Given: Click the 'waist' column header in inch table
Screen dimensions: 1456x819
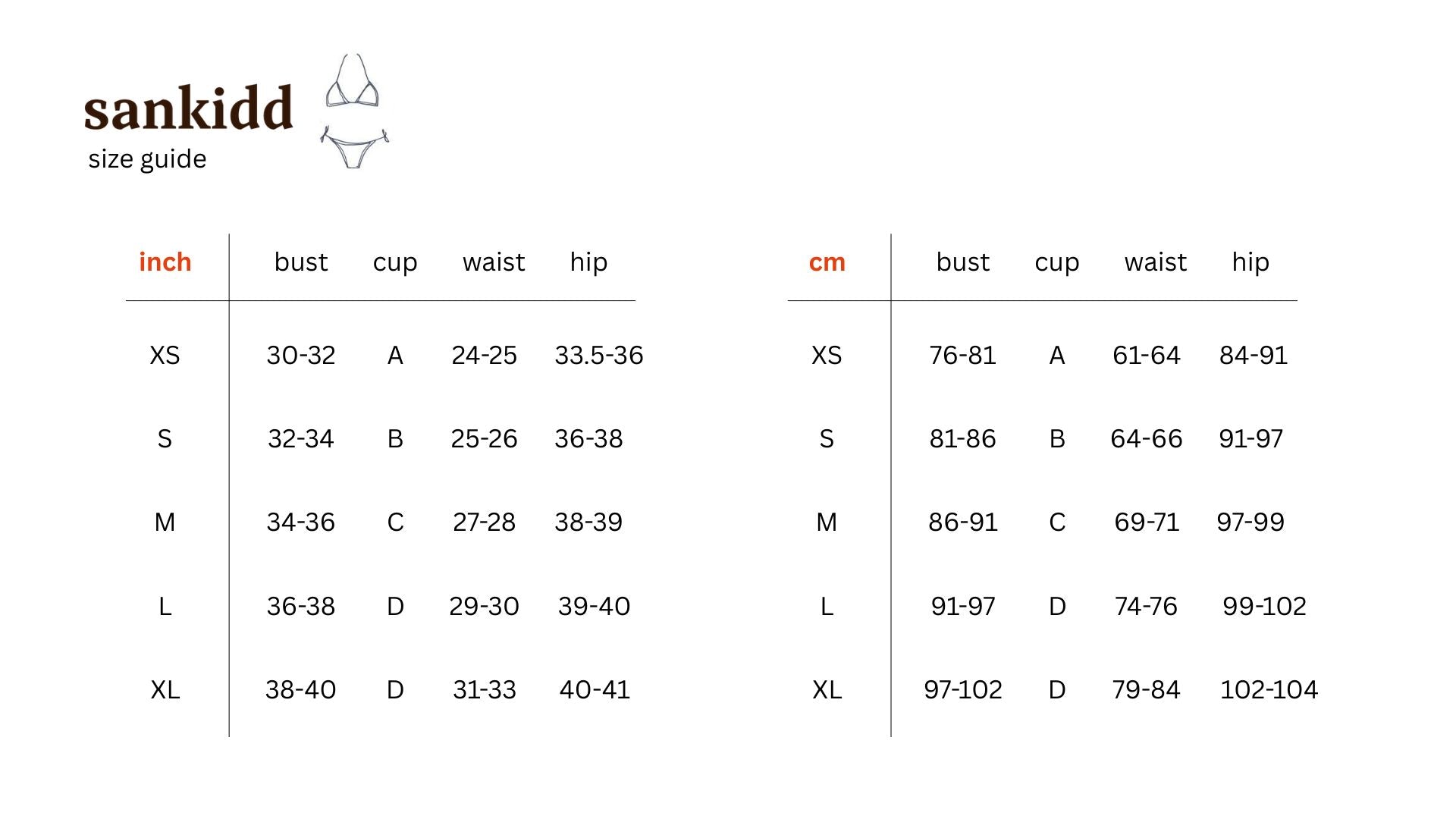Looking at the screenshot, I should tap(494, 262).
